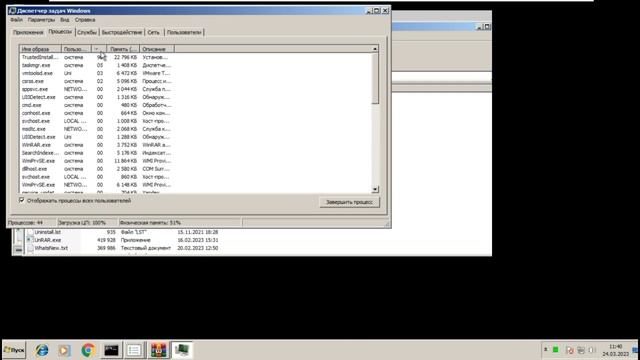Launch Internet Explorer from the taskbar

[x=42, y=350]
